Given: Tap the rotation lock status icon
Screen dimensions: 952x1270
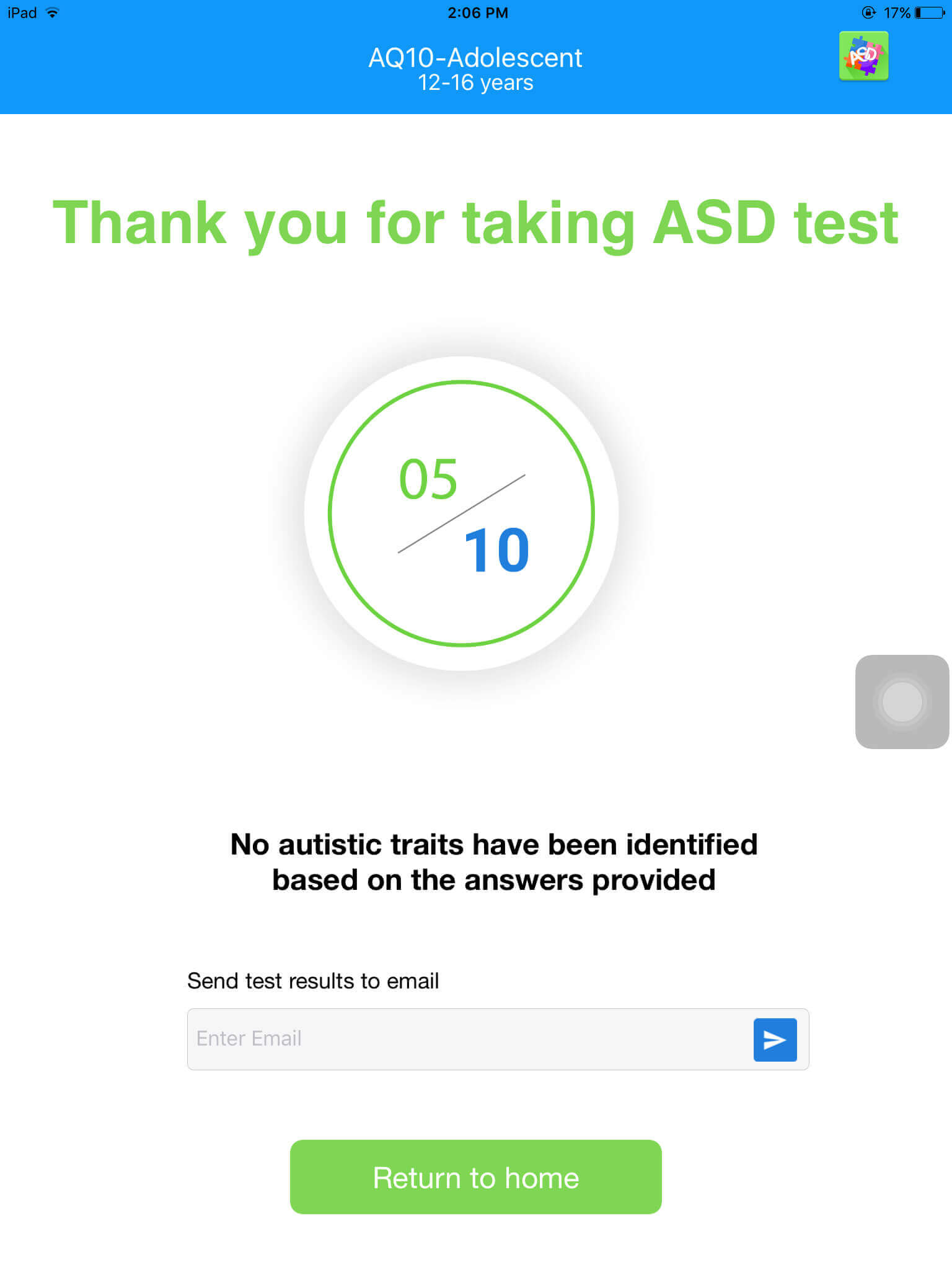Looking at the screenshot, I should click(x=868, y=13).
